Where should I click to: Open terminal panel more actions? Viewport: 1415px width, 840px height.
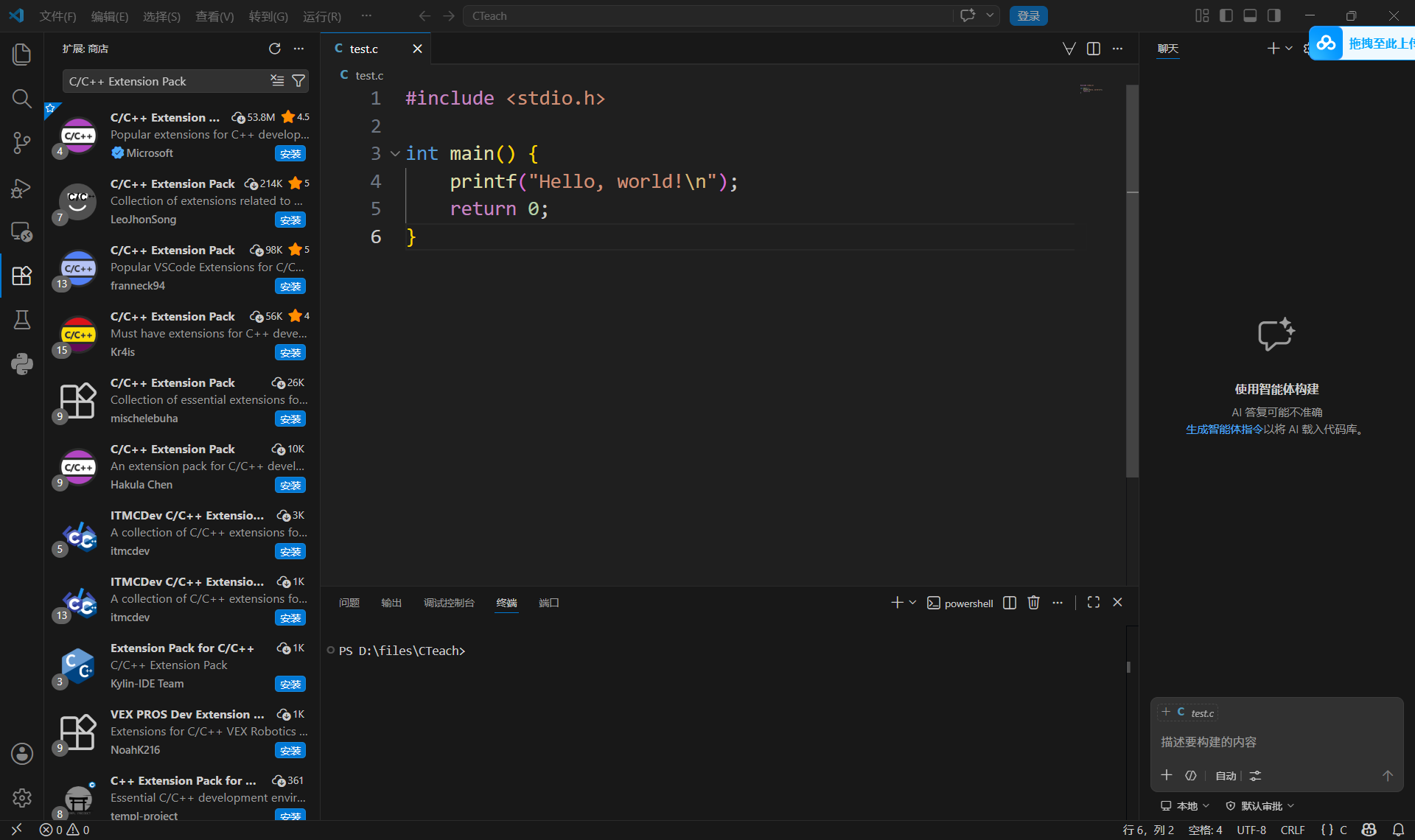pos(1058,603)
